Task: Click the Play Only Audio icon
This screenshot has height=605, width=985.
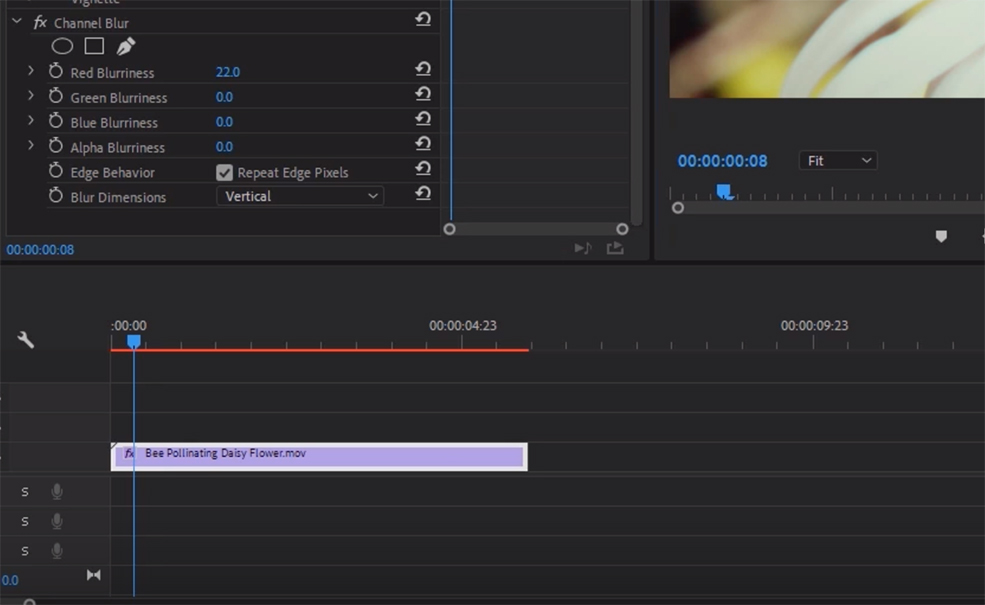Action: coord(582,248)
